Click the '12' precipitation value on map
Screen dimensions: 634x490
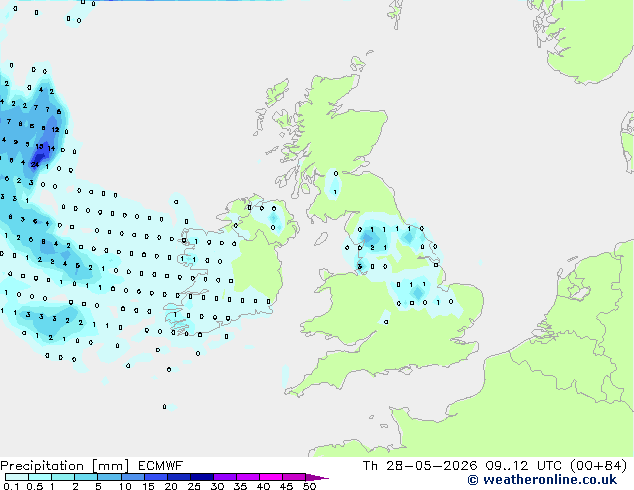click(55, 130)
